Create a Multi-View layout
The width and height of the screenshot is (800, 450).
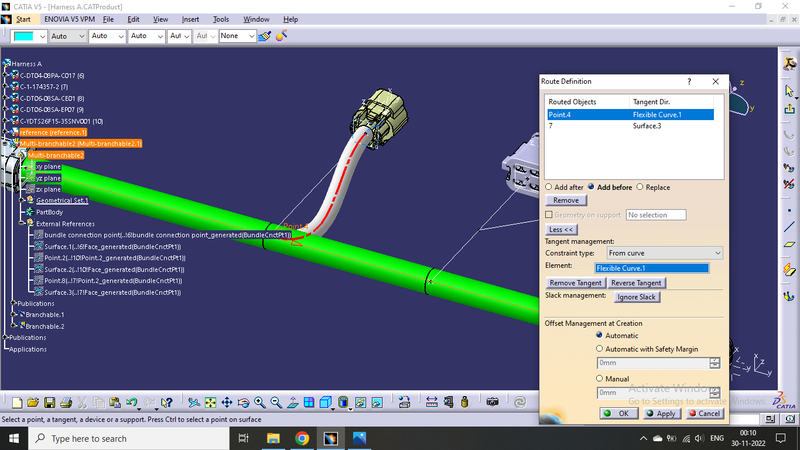309,403
